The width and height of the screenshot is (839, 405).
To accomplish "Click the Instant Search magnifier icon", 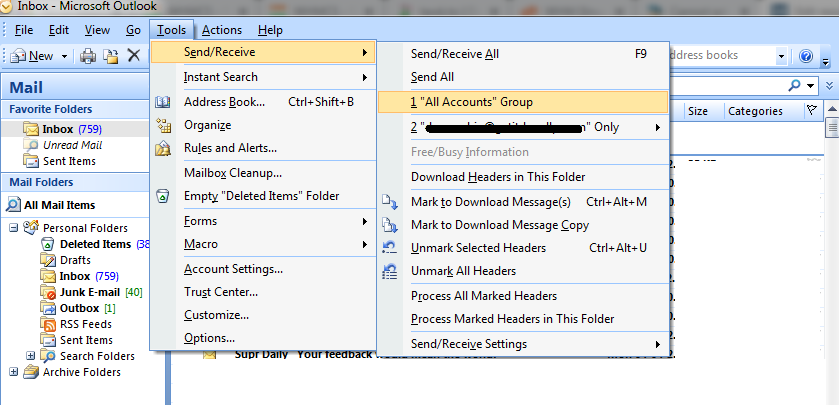I will click(x=795, y=85).
